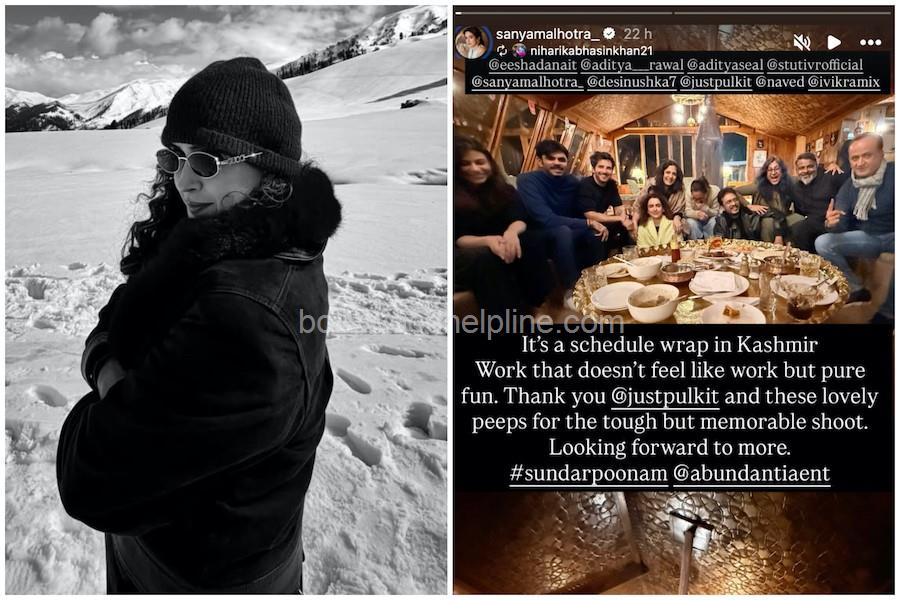Open @naved tagged account
This screenshot has height=600, width=900.
pyautogui.click(x=779, y=82)
